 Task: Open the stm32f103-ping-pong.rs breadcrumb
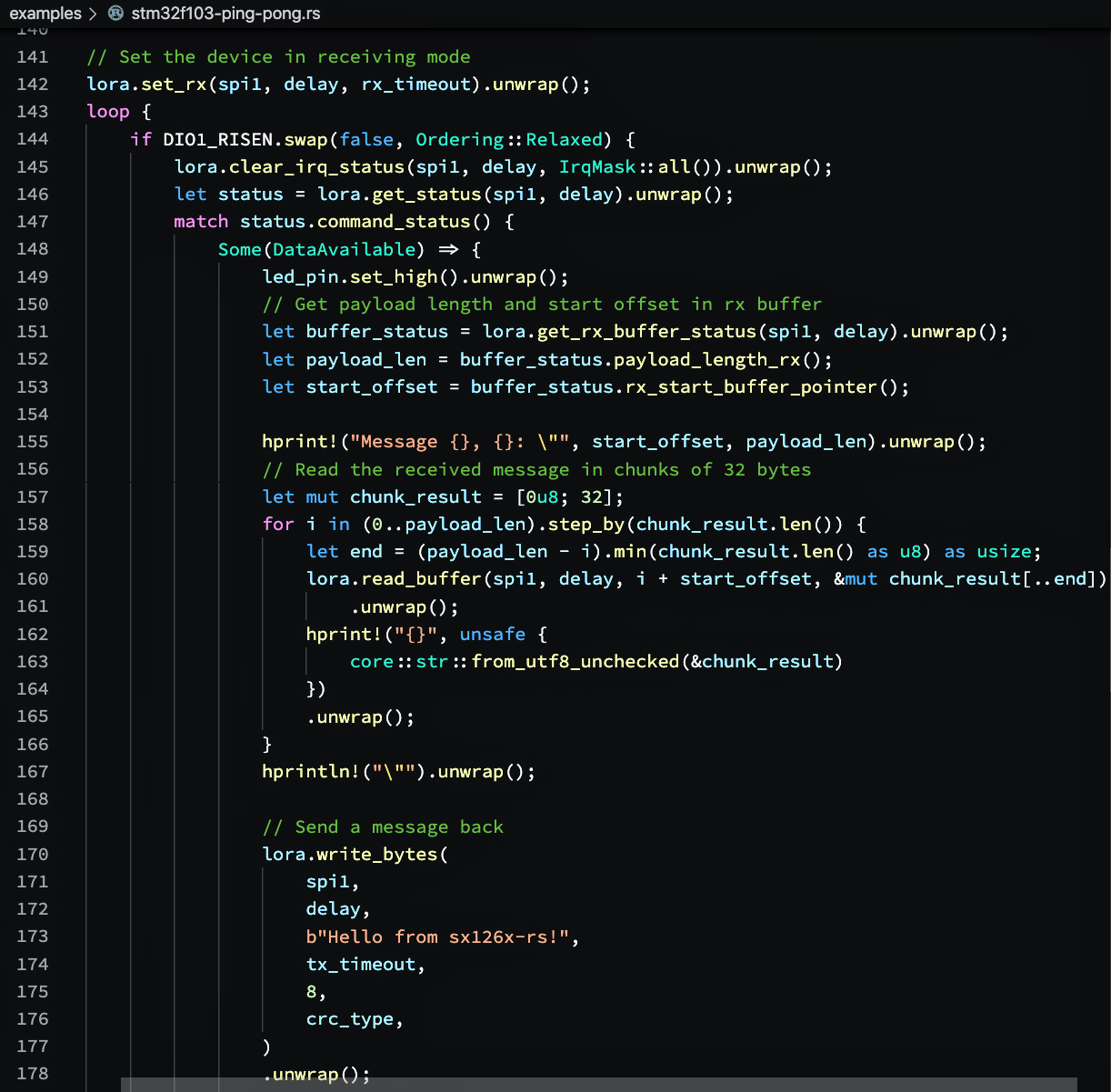tap(225, 13)
